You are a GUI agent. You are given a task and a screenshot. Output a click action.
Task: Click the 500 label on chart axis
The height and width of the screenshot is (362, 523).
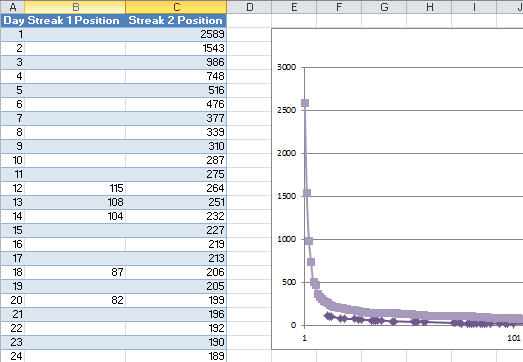(289, 282)
